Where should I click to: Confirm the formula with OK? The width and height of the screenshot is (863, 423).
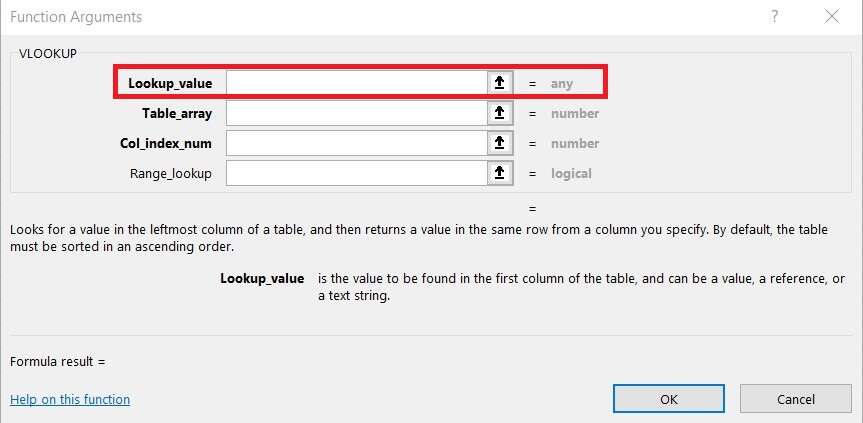click(x=669, y=399)
